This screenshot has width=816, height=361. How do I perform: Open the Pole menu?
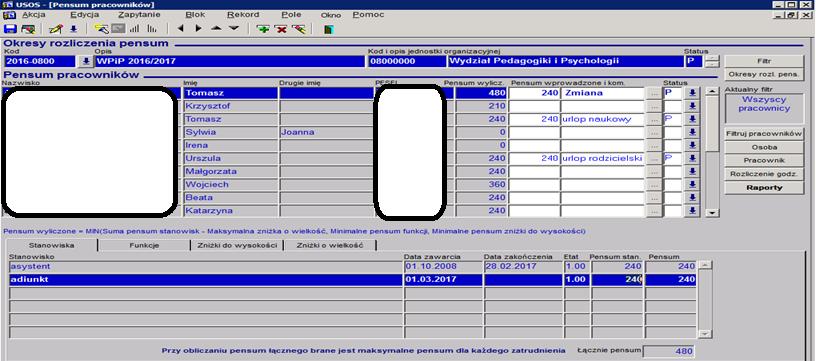pyautogui.click(x=291, y=15)
